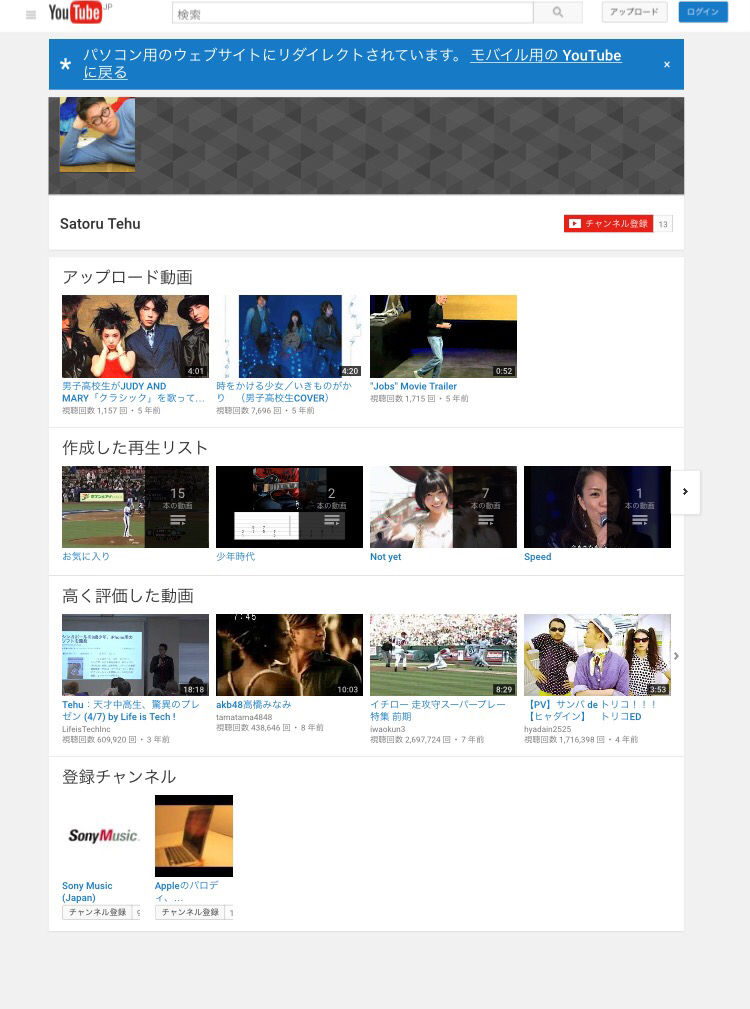Play the Tehu presentation video thumbnail
This screenshot has height=1009, width=750.
click(135, 655)
